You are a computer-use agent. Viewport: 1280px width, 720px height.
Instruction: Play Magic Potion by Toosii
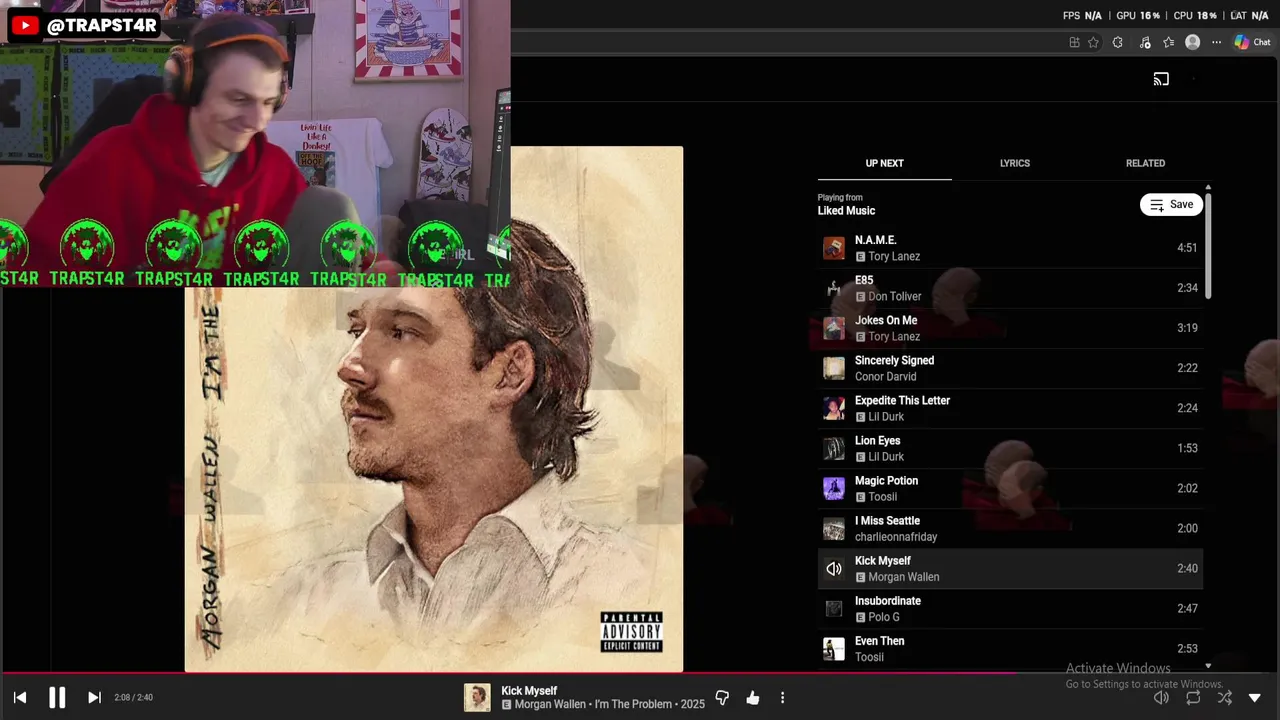click(x=1010, y=488)
